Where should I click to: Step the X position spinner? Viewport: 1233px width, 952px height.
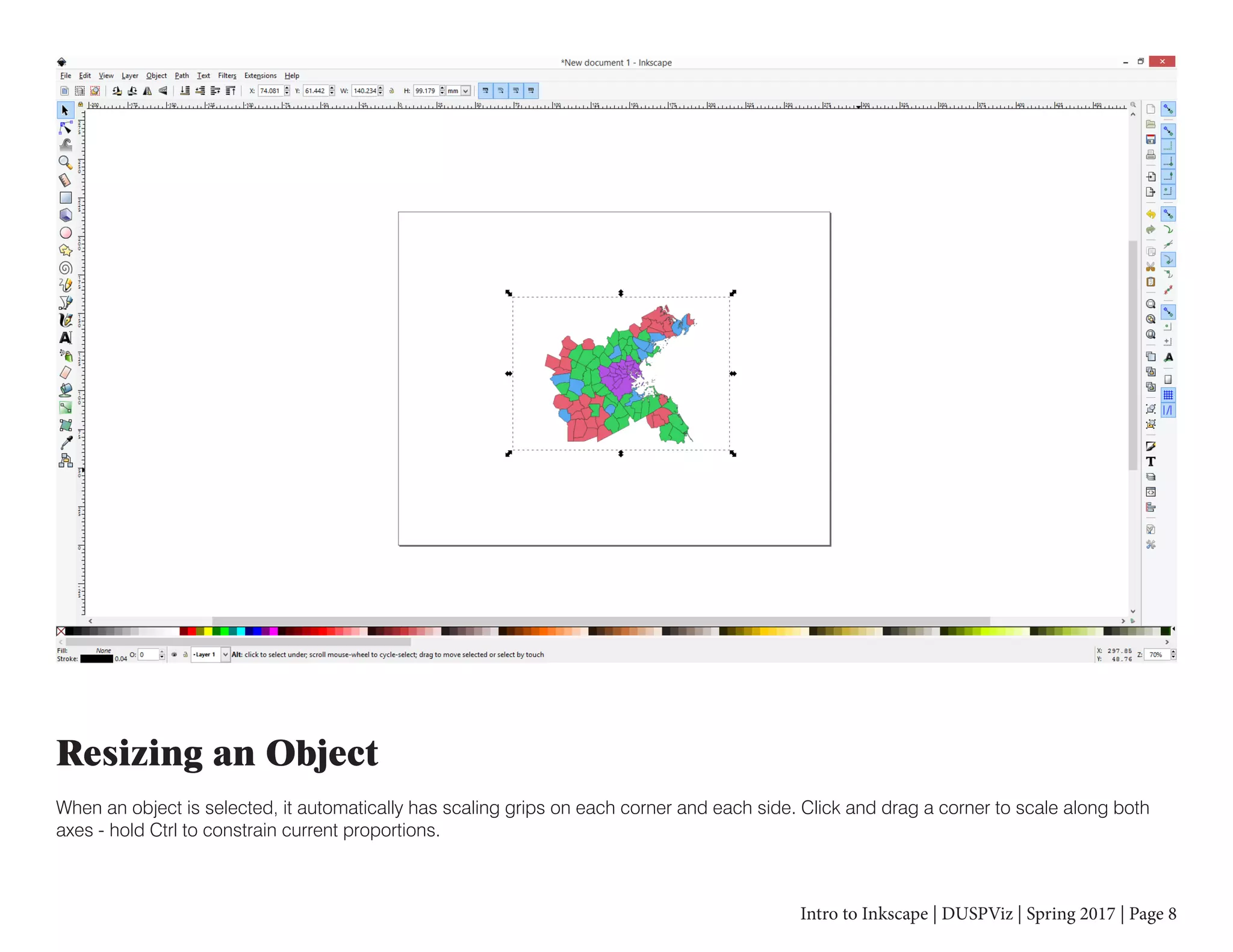(x=287, y=91)
